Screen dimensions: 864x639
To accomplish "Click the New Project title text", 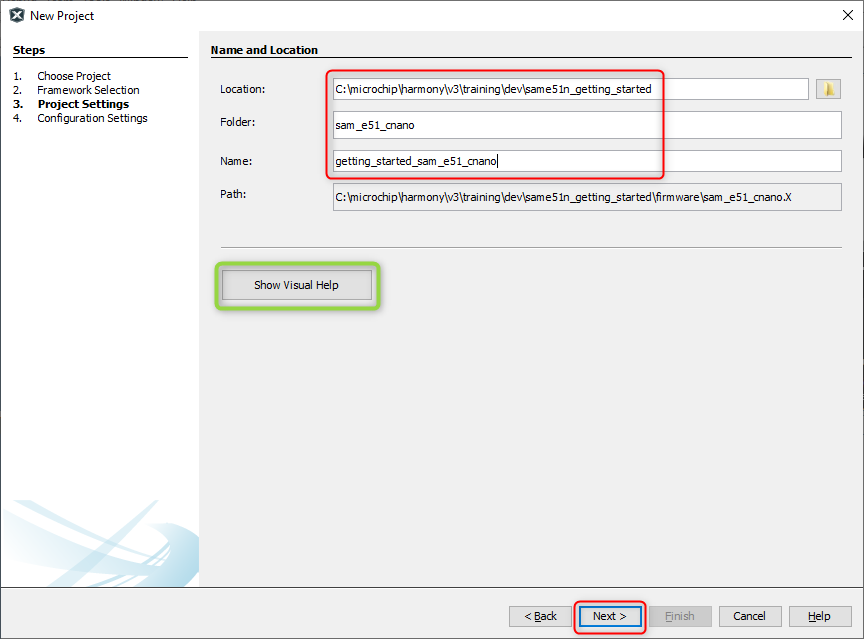I will coord(62,16).
